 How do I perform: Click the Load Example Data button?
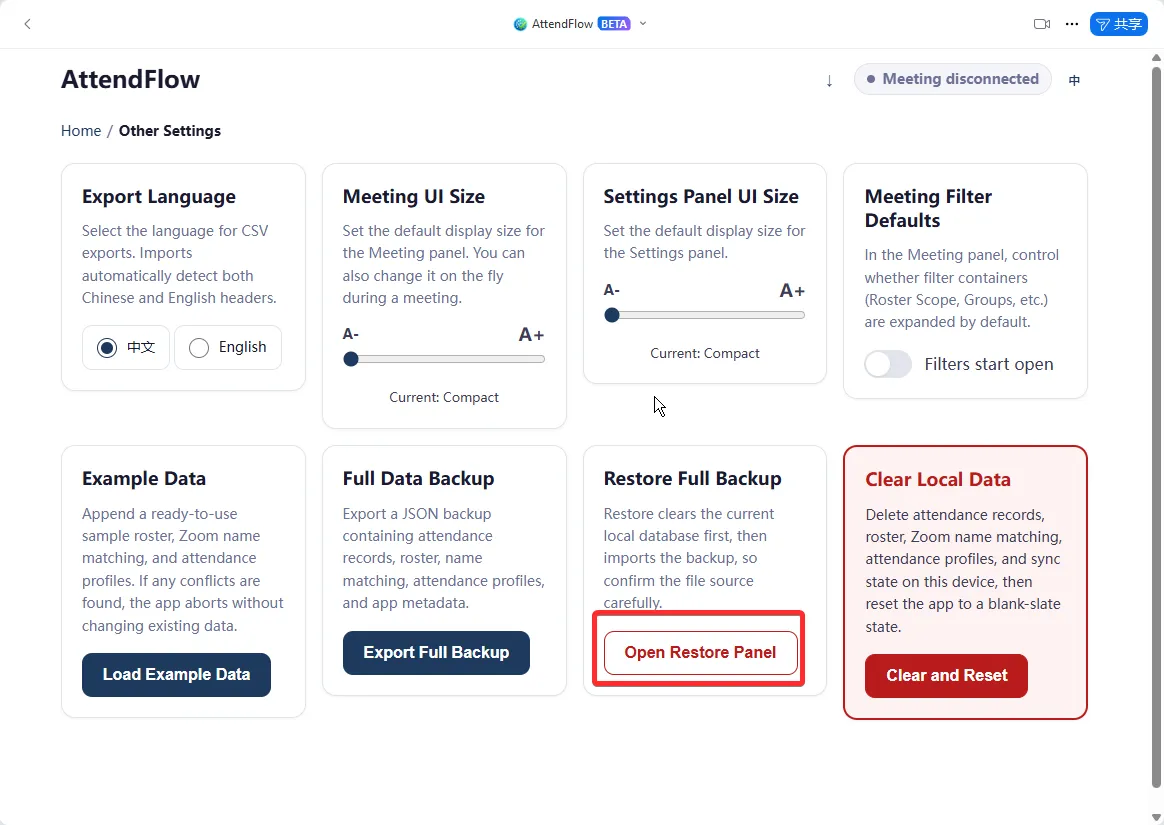click(176, 674)
